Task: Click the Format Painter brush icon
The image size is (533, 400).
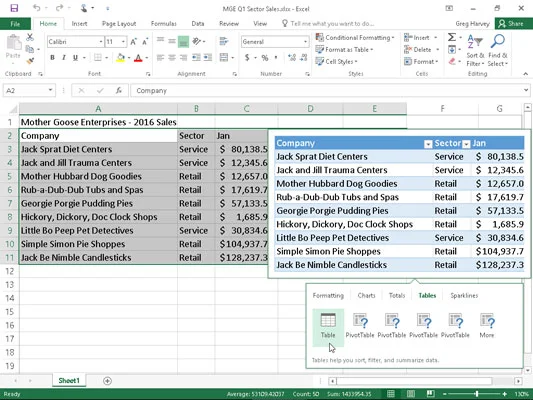Action: (30, 61)
